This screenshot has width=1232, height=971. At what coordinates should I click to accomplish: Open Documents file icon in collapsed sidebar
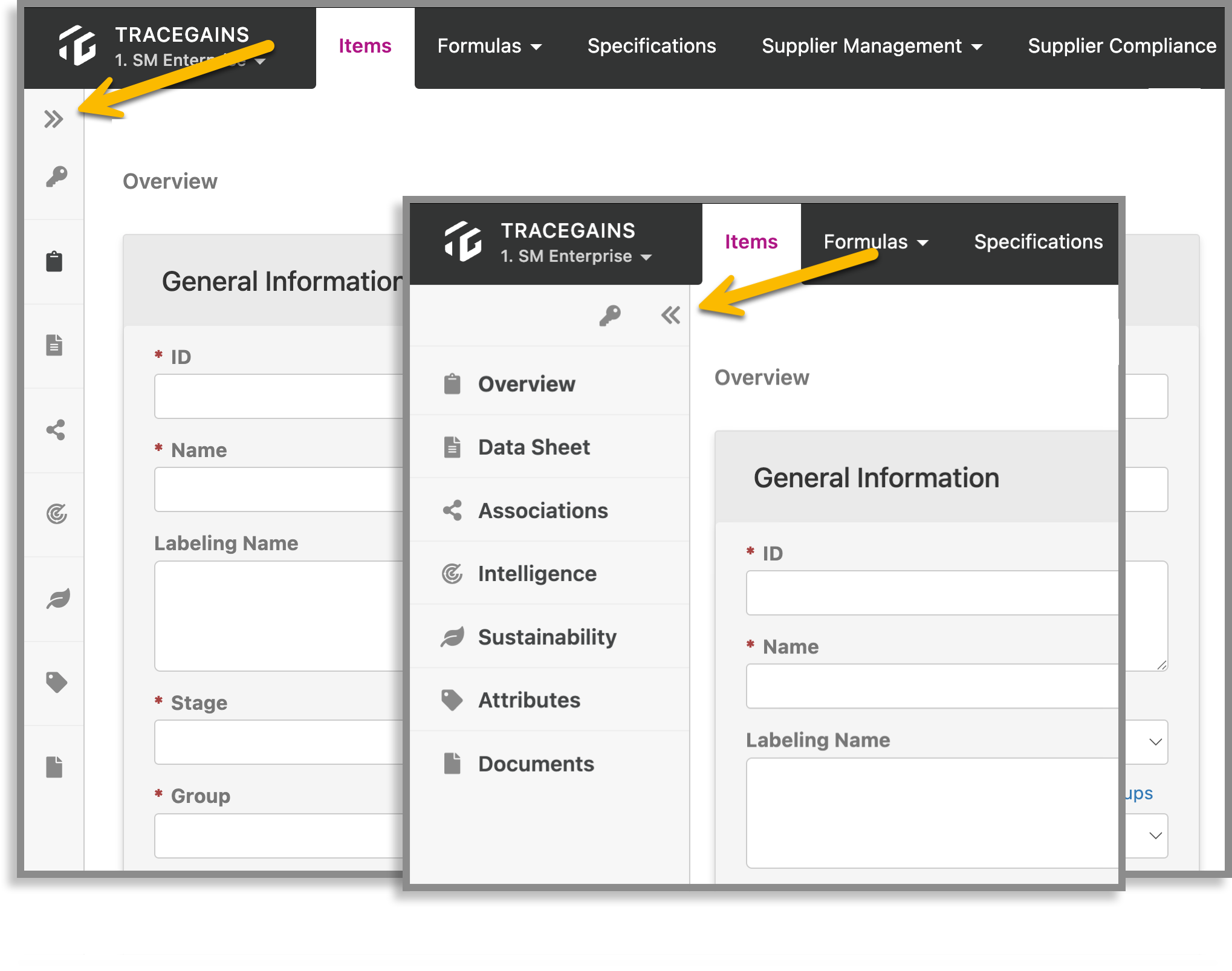(54, 767)
